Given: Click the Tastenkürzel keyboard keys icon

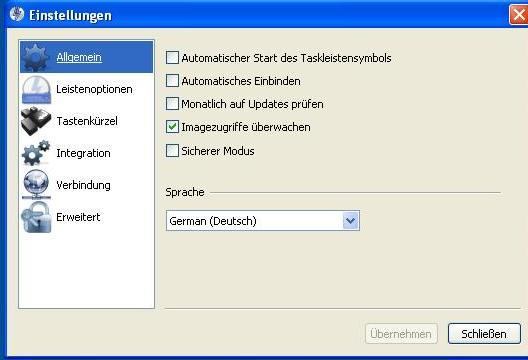Looking at the screenshot, I should coord(36,121).
